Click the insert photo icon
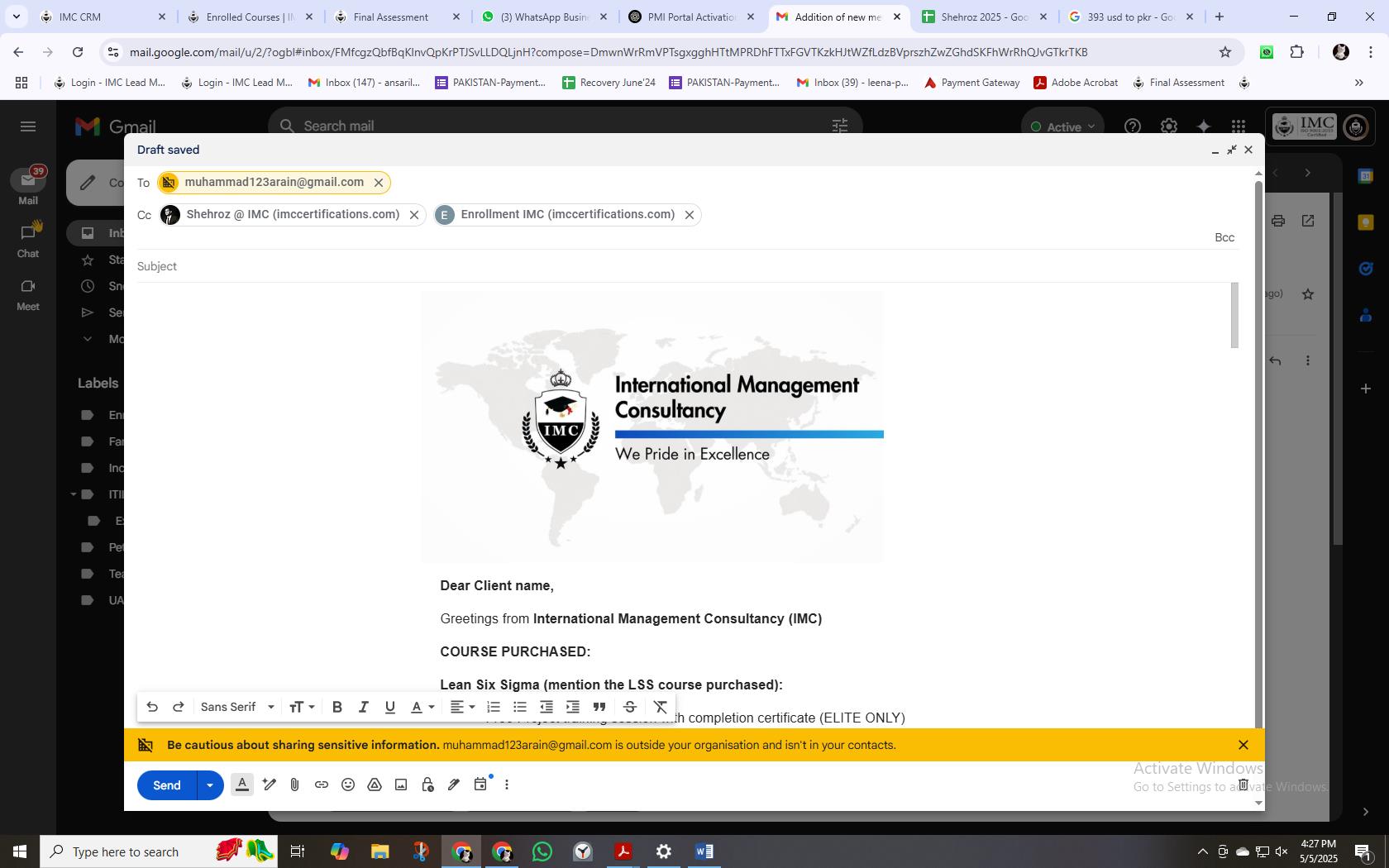The image size is (1389, 868). tap(401, 785)
